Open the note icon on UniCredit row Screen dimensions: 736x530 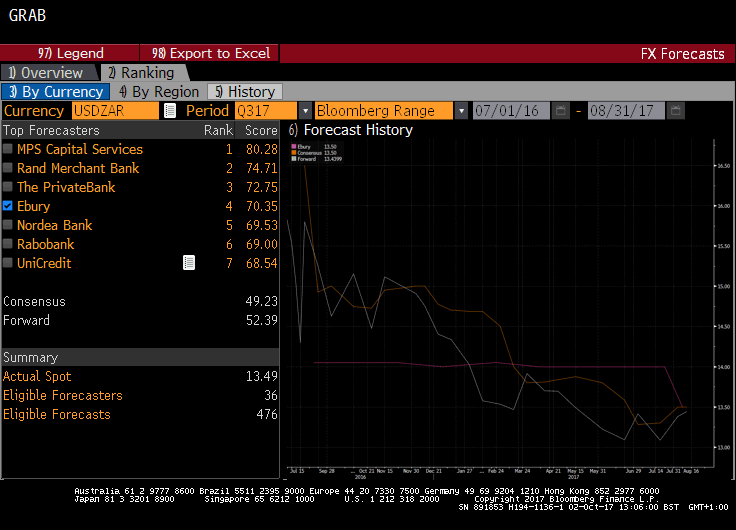tap(189, 263)
